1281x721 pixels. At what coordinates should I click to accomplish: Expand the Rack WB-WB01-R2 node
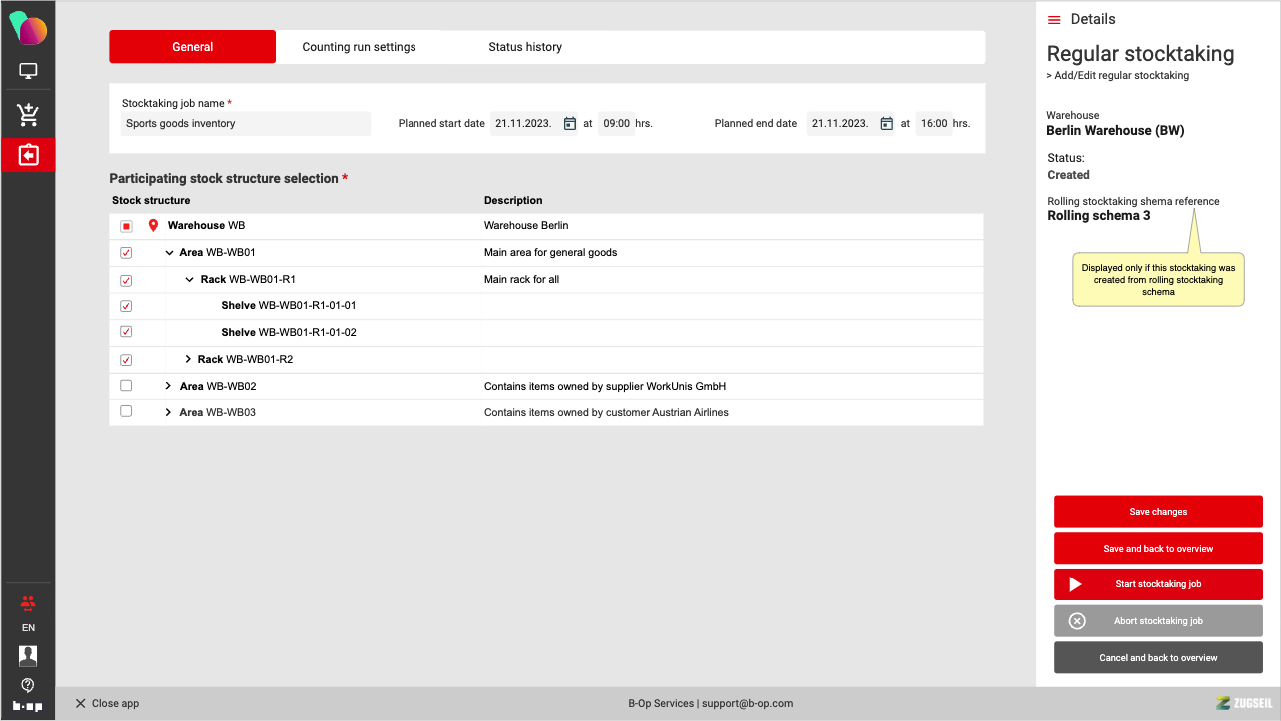[x=188, y=359]
